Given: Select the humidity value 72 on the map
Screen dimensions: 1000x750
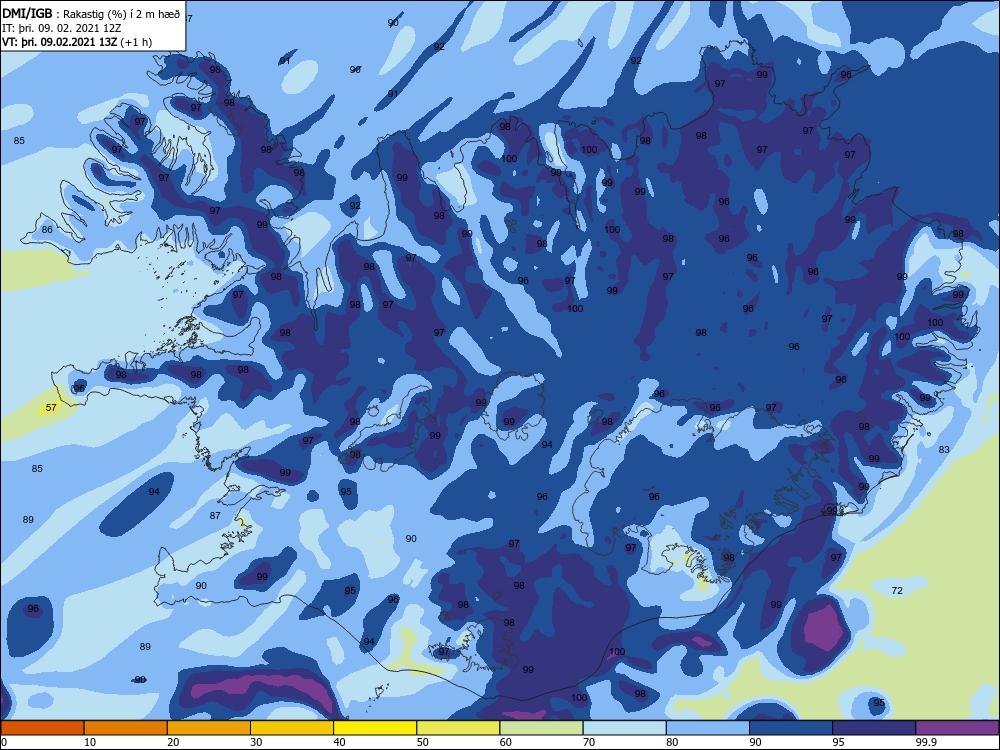Looking at the screenshot, I should [x=897, y=591].
